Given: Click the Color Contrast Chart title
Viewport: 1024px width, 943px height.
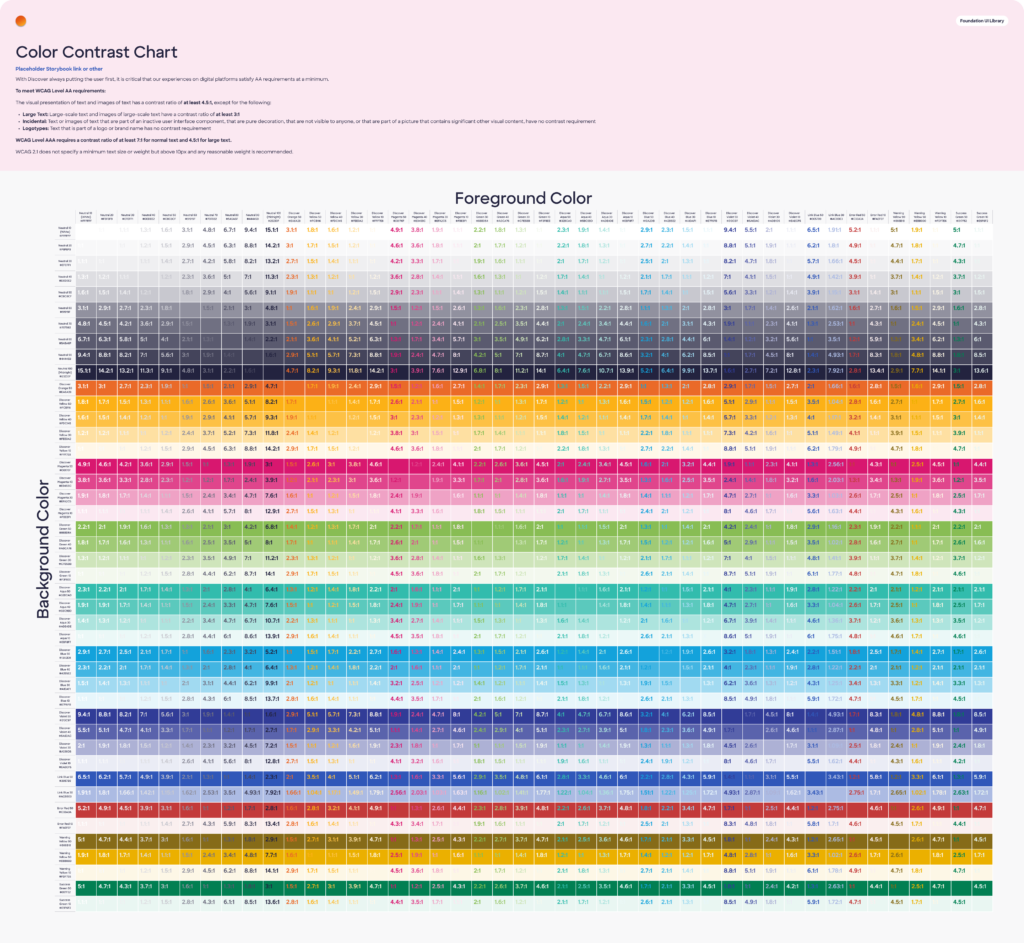Looking at the screenshot, I should click(x=96, y=52).
